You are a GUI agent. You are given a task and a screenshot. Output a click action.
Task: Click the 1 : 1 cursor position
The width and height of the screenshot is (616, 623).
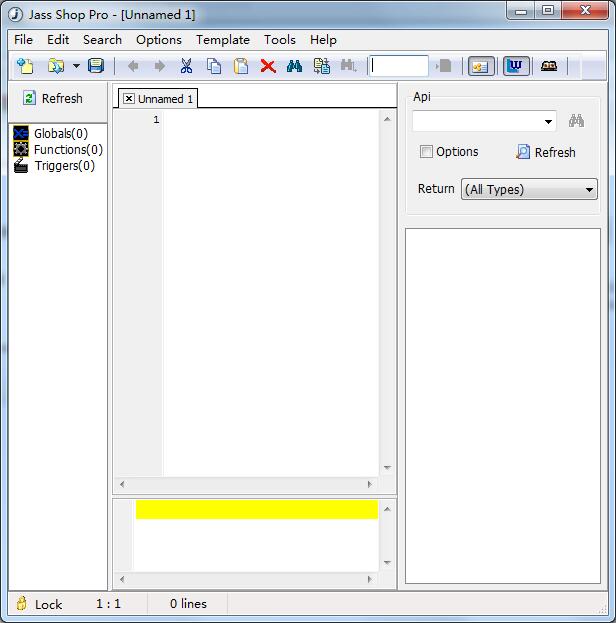[108, 604]
